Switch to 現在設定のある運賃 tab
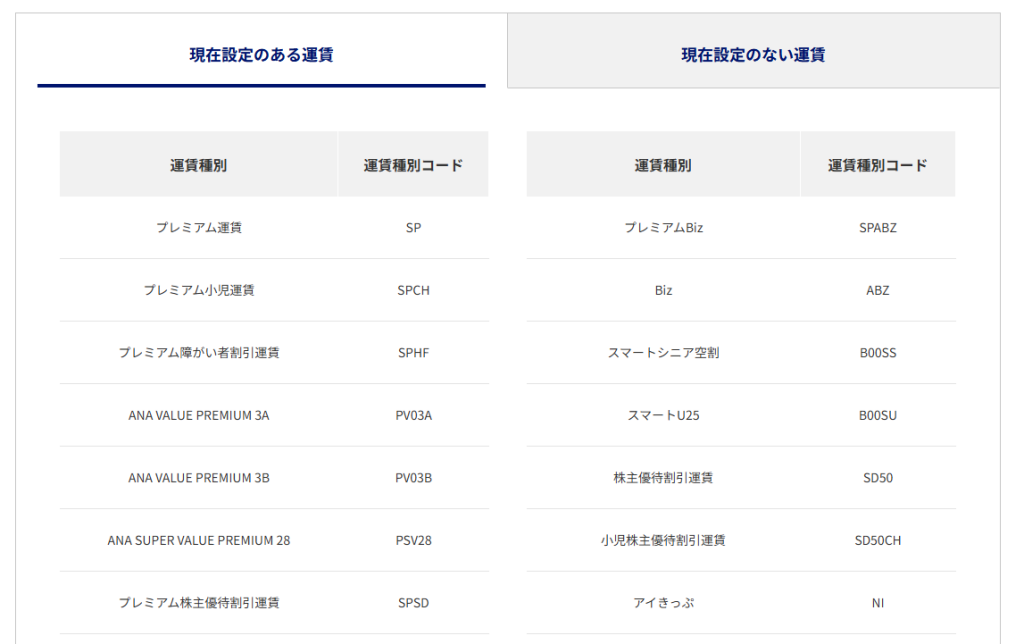1024x644 pixels. click(261, 55)
